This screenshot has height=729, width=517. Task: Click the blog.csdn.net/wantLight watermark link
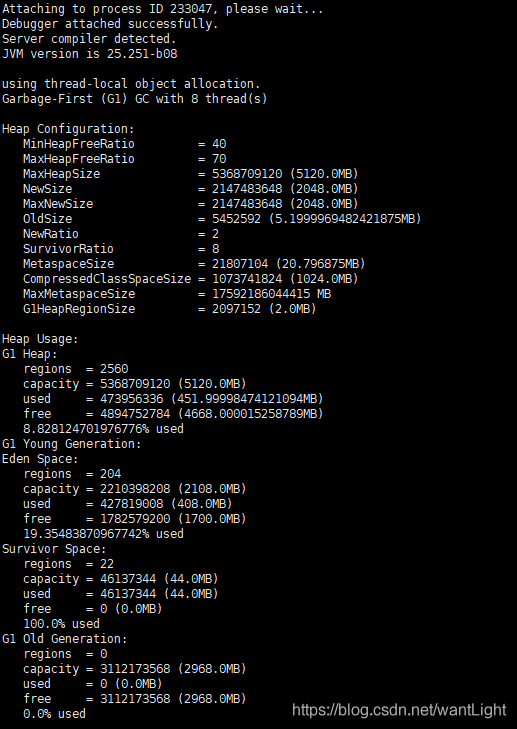click(x=399, y=710)
